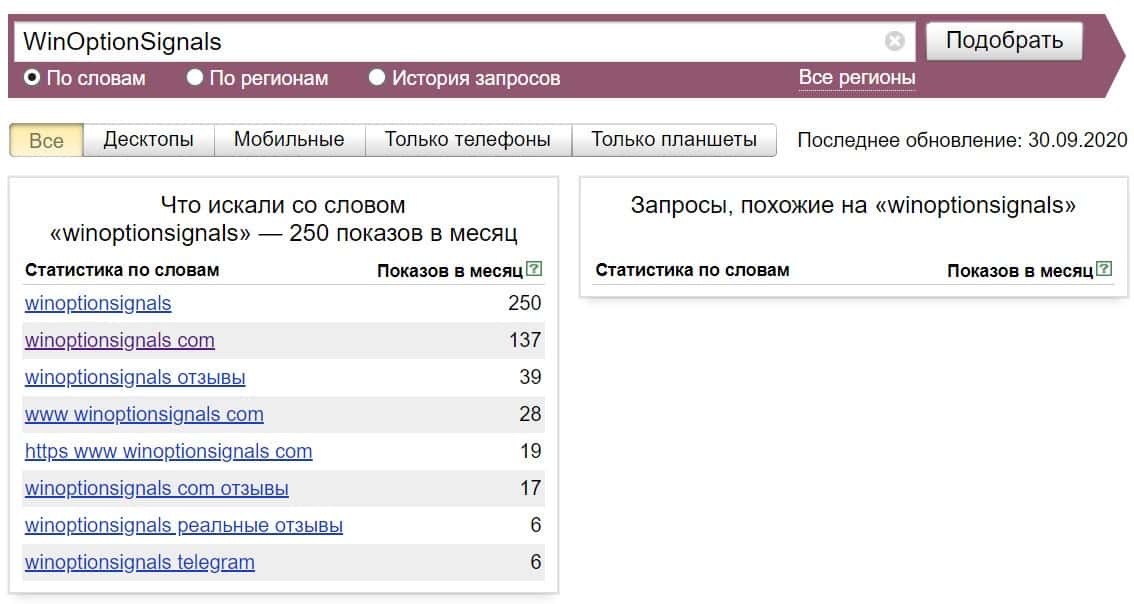Click the help icon in the similar queries panel

pyautogui.click(x=1104, y=268)
